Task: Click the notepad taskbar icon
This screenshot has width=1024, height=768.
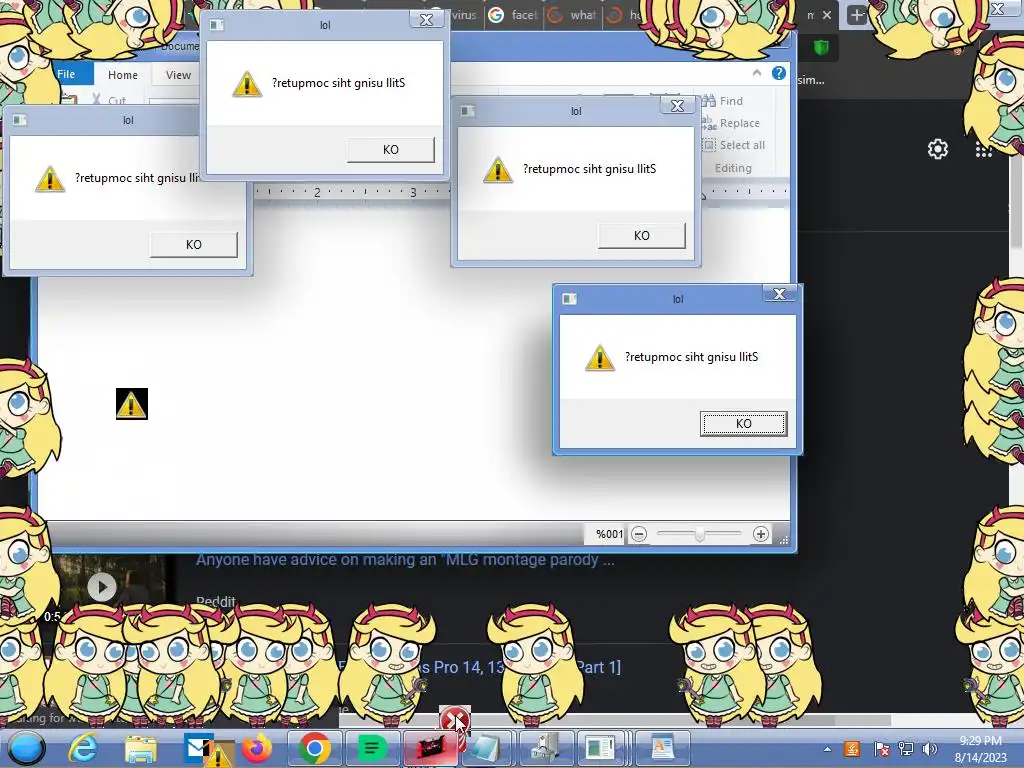Action: [485, 748]
